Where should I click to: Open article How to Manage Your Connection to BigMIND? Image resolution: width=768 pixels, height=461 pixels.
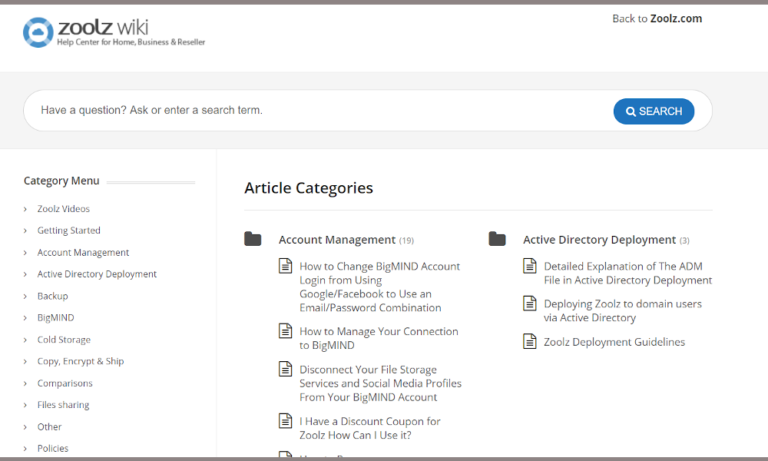pos(379,338)
